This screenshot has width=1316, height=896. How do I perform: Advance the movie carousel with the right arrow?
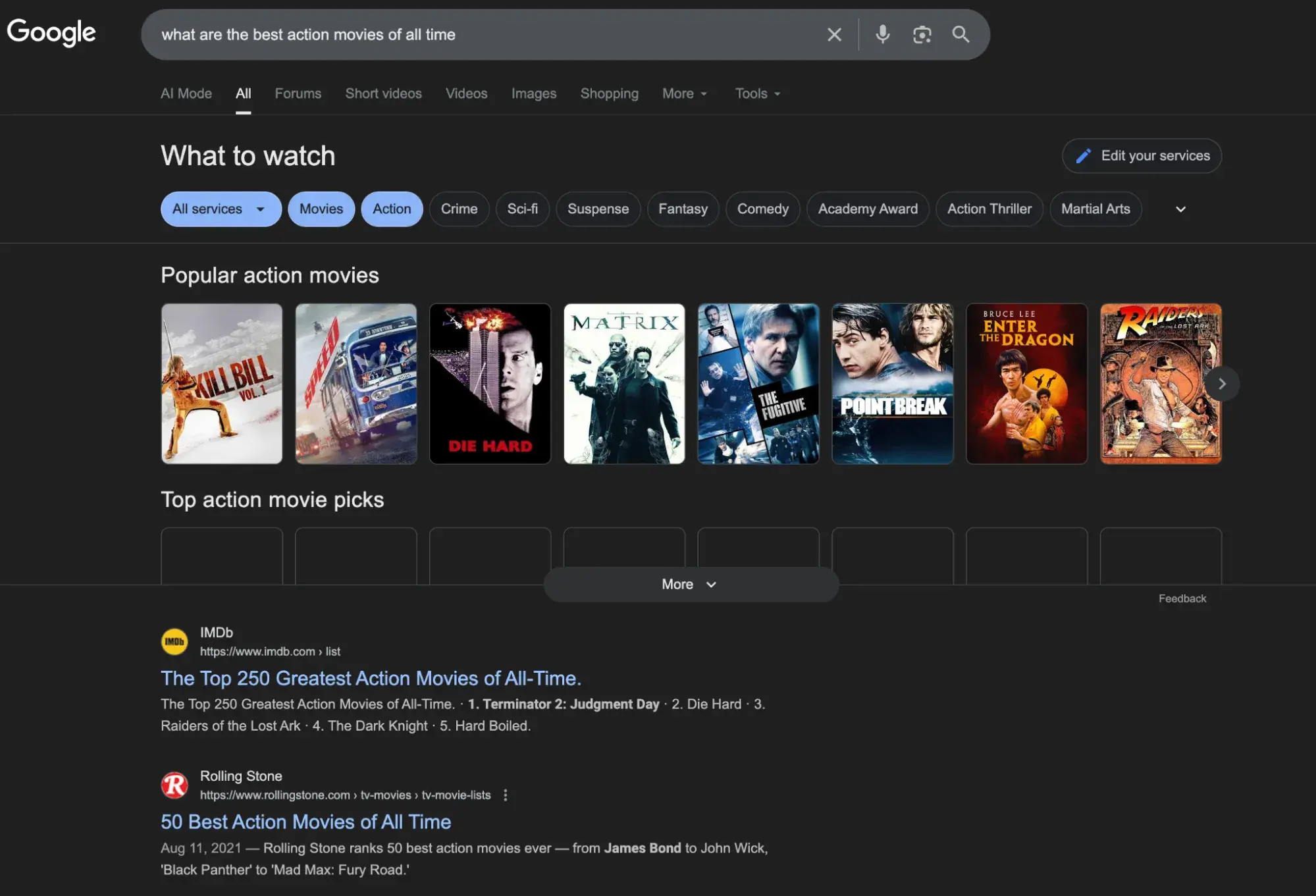[x=1222, y=384]
